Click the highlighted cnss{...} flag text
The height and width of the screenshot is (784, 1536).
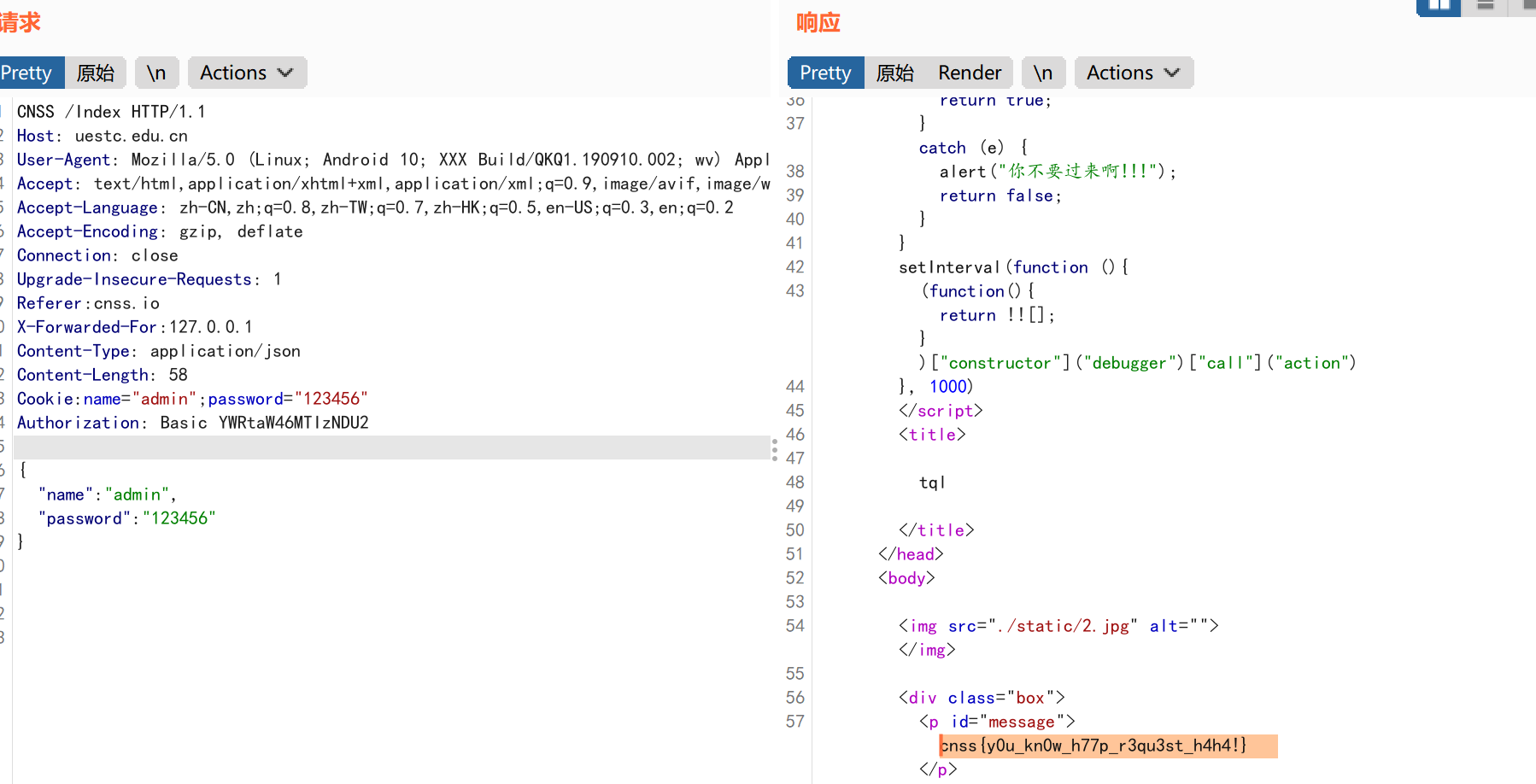tap(1093, 746)
